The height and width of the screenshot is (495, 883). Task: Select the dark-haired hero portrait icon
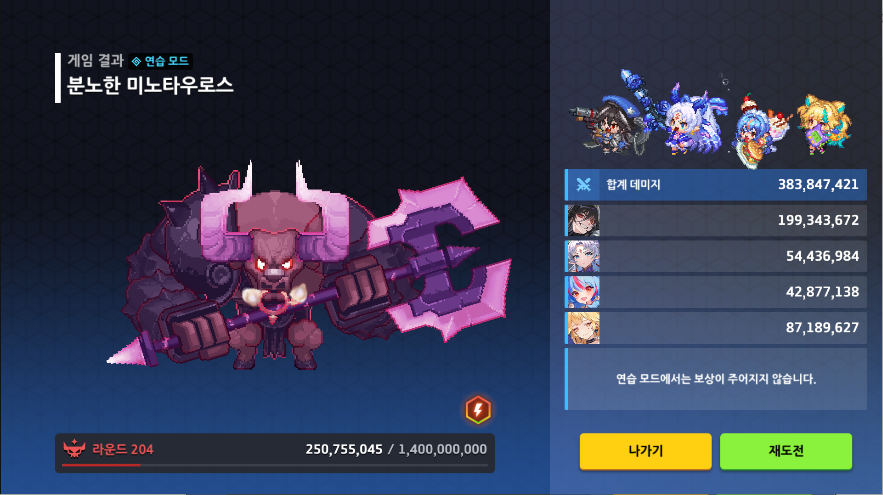[583, 220]
